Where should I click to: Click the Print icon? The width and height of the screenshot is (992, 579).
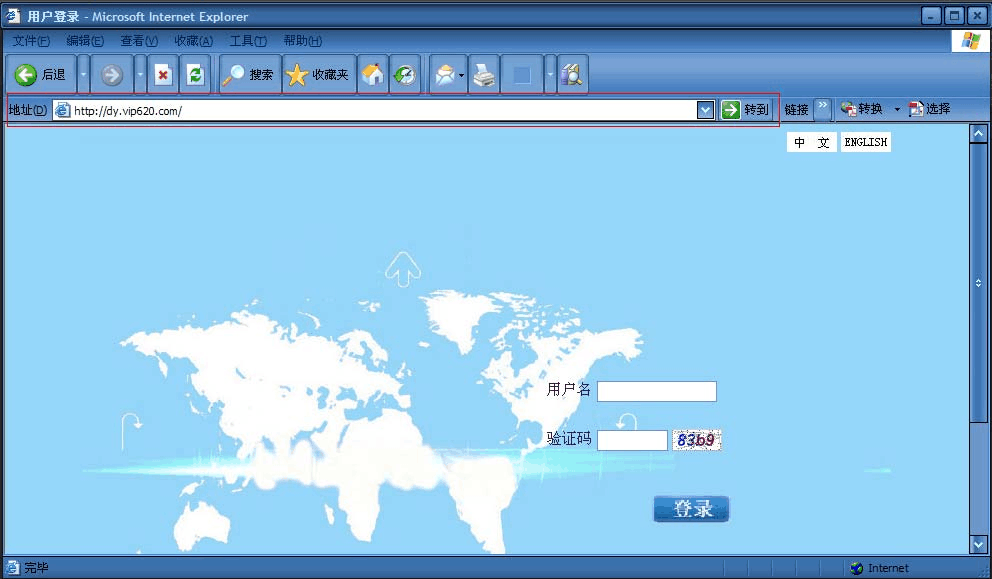pos(484,75)
